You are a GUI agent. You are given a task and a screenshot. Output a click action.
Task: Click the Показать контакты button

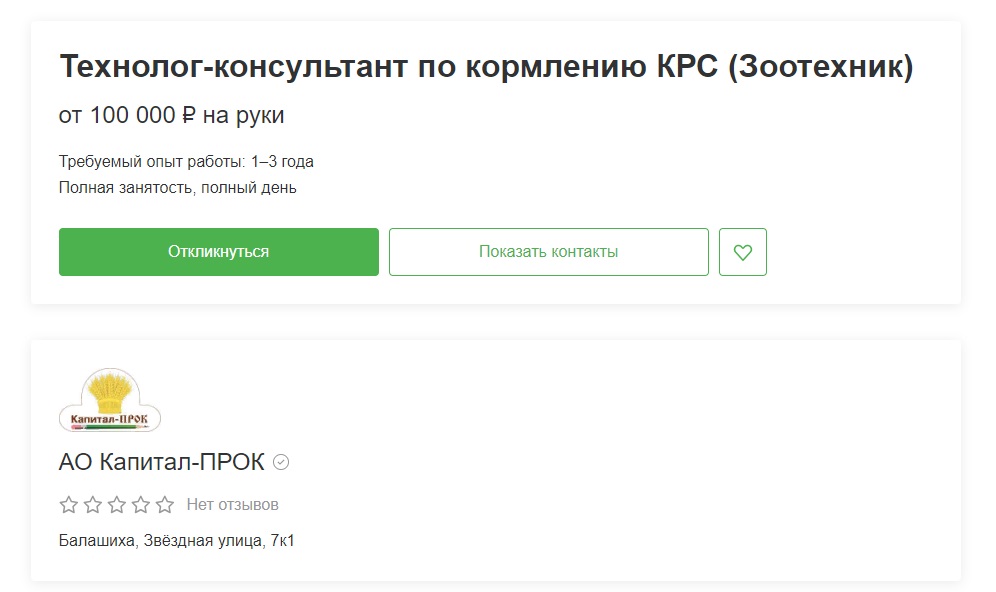pyautogui.click(x=549, y=251)
